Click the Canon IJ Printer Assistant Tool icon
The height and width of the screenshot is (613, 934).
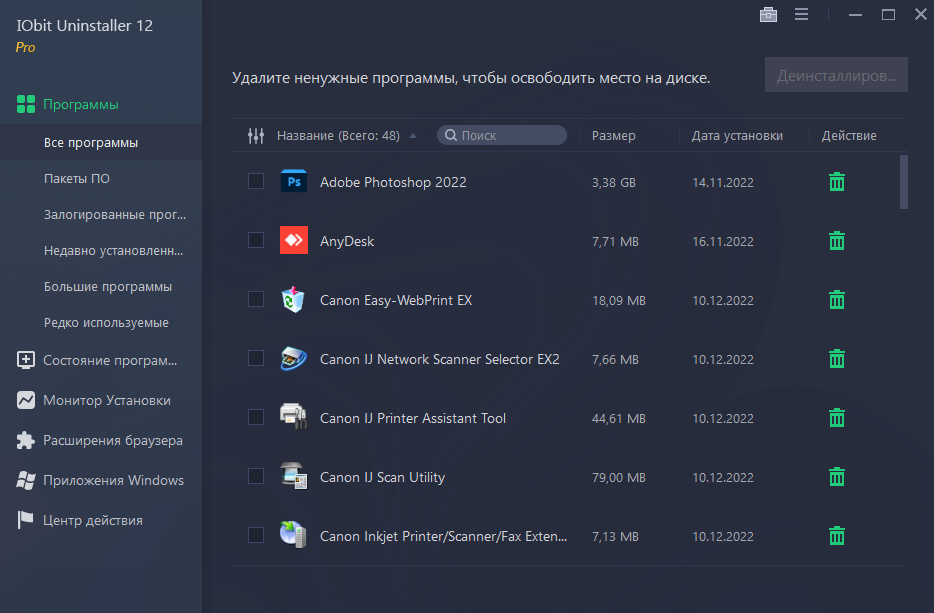[294, 416]
